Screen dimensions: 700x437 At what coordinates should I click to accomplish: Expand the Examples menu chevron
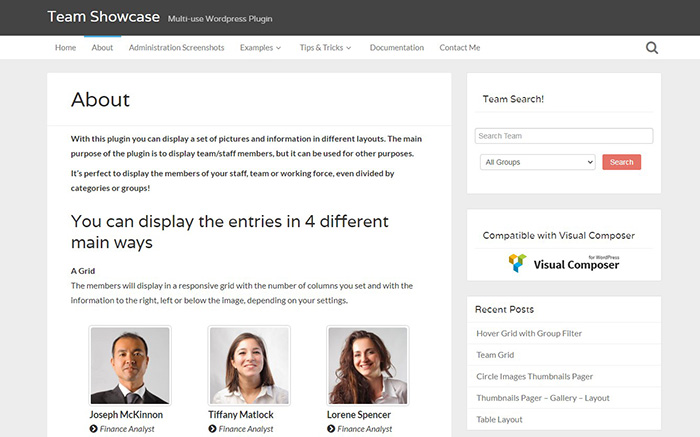pyautogui.click(x=279, y=48)
